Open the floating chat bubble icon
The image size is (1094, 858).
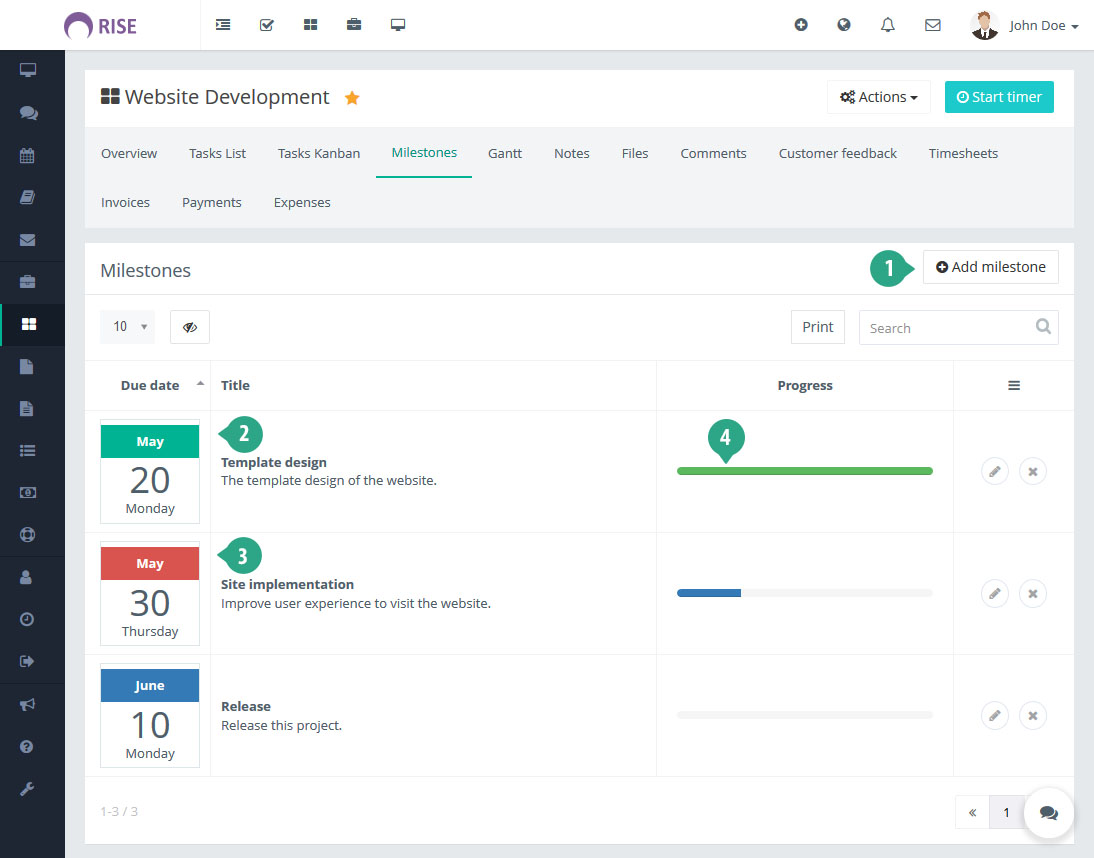click(x=1048, y=813)
